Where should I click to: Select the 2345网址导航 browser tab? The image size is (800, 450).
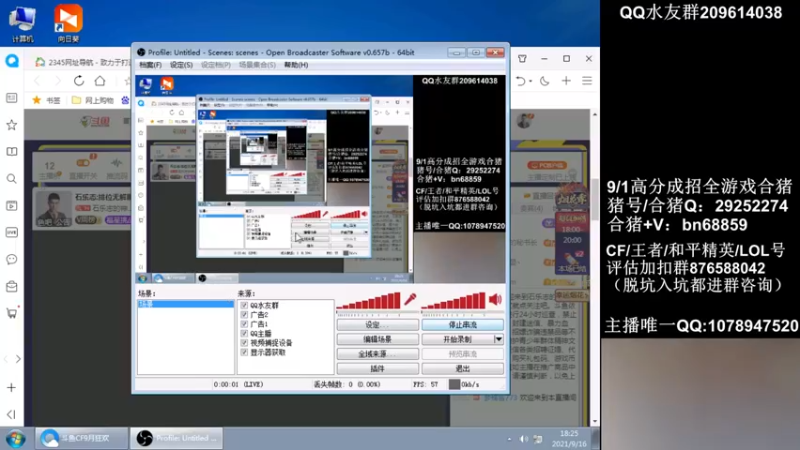pyautogui.click(x=82, y=62)
